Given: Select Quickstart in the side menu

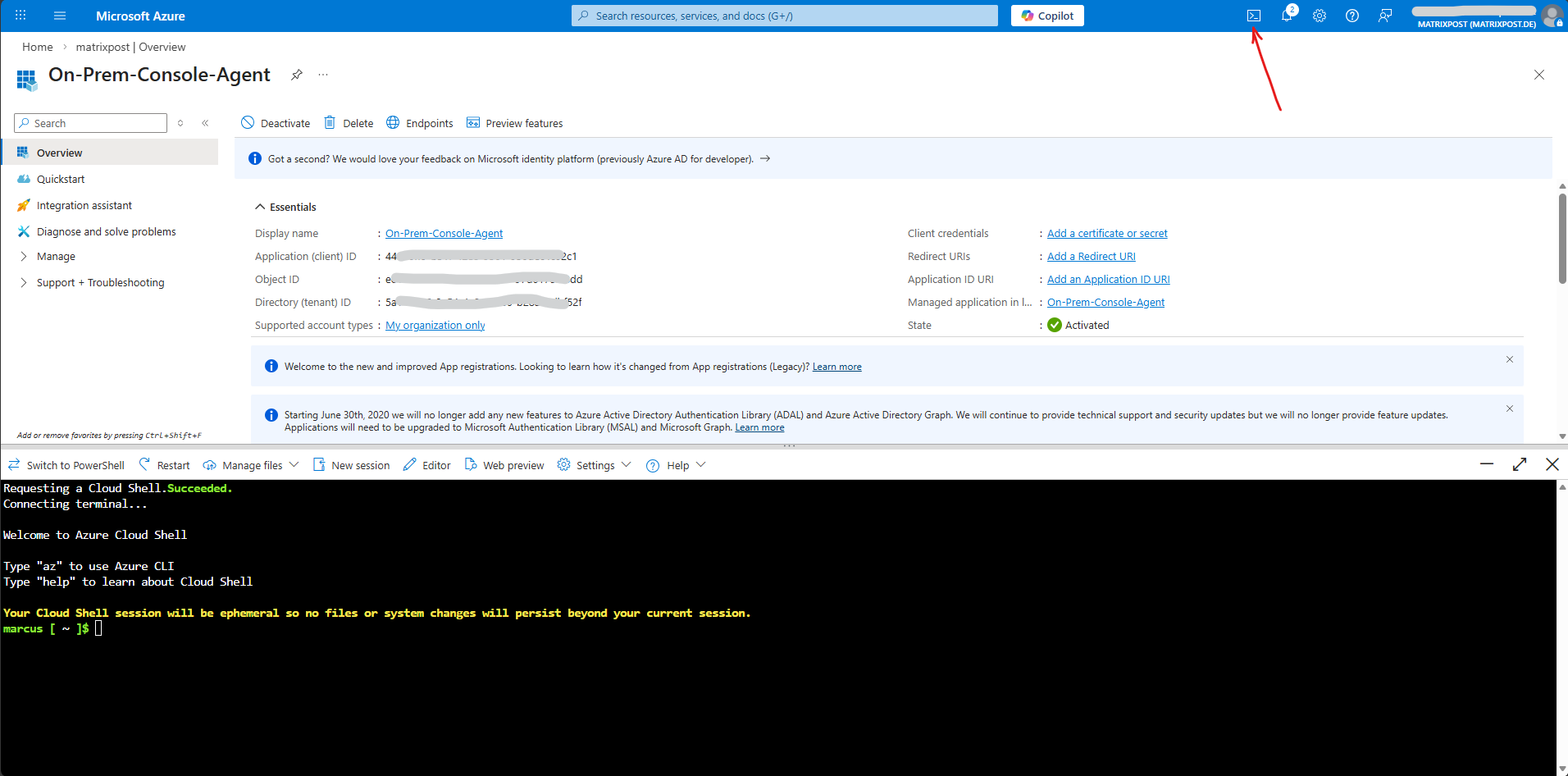Looking at the screenshot, I should [x=61, y=180].
